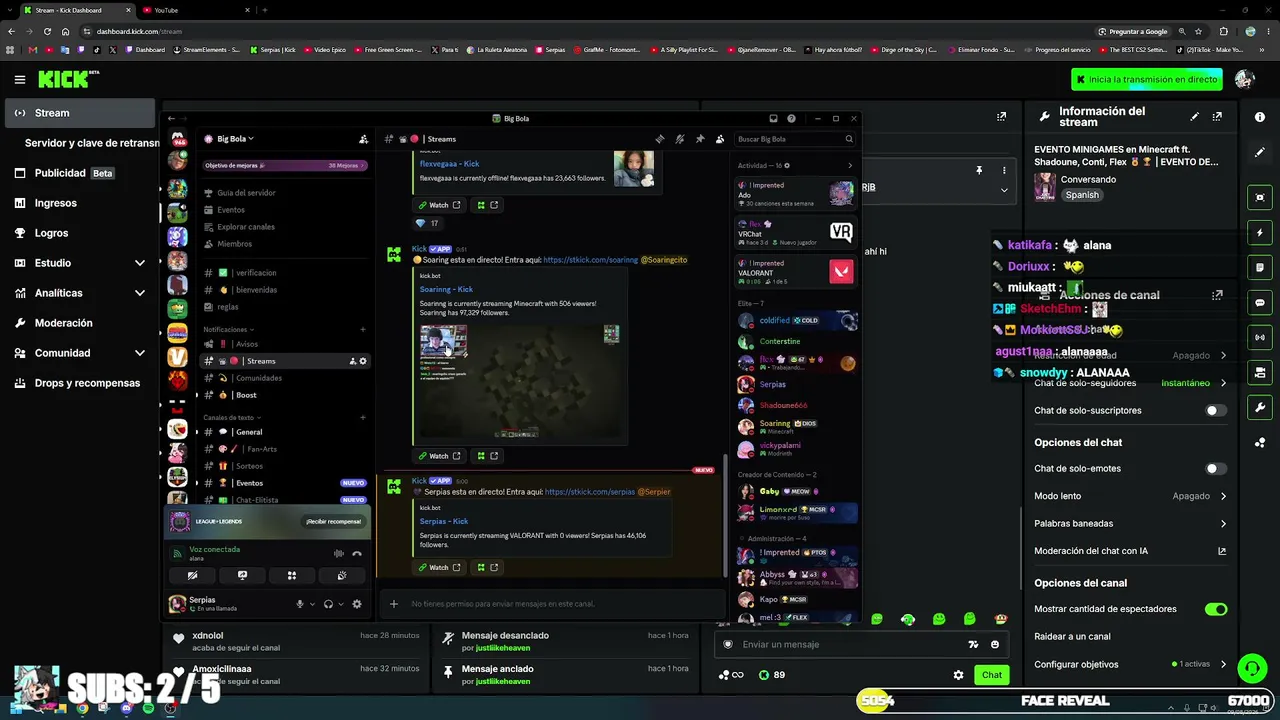Focus the Buscar Big Bola search box
Screen dimensions: 1280x720
point(795,139)
